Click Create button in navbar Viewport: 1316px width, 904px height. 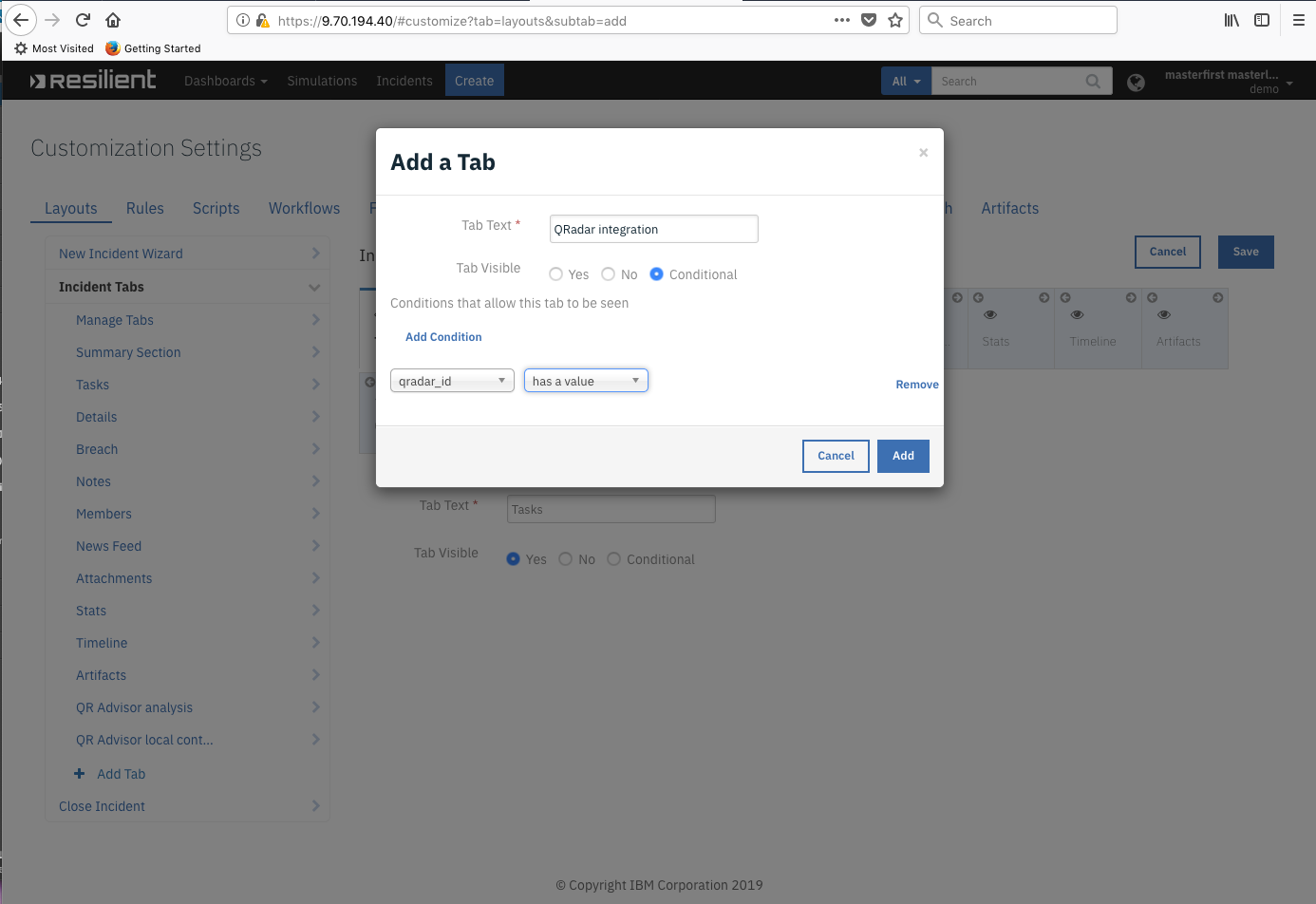click(475, 81)
